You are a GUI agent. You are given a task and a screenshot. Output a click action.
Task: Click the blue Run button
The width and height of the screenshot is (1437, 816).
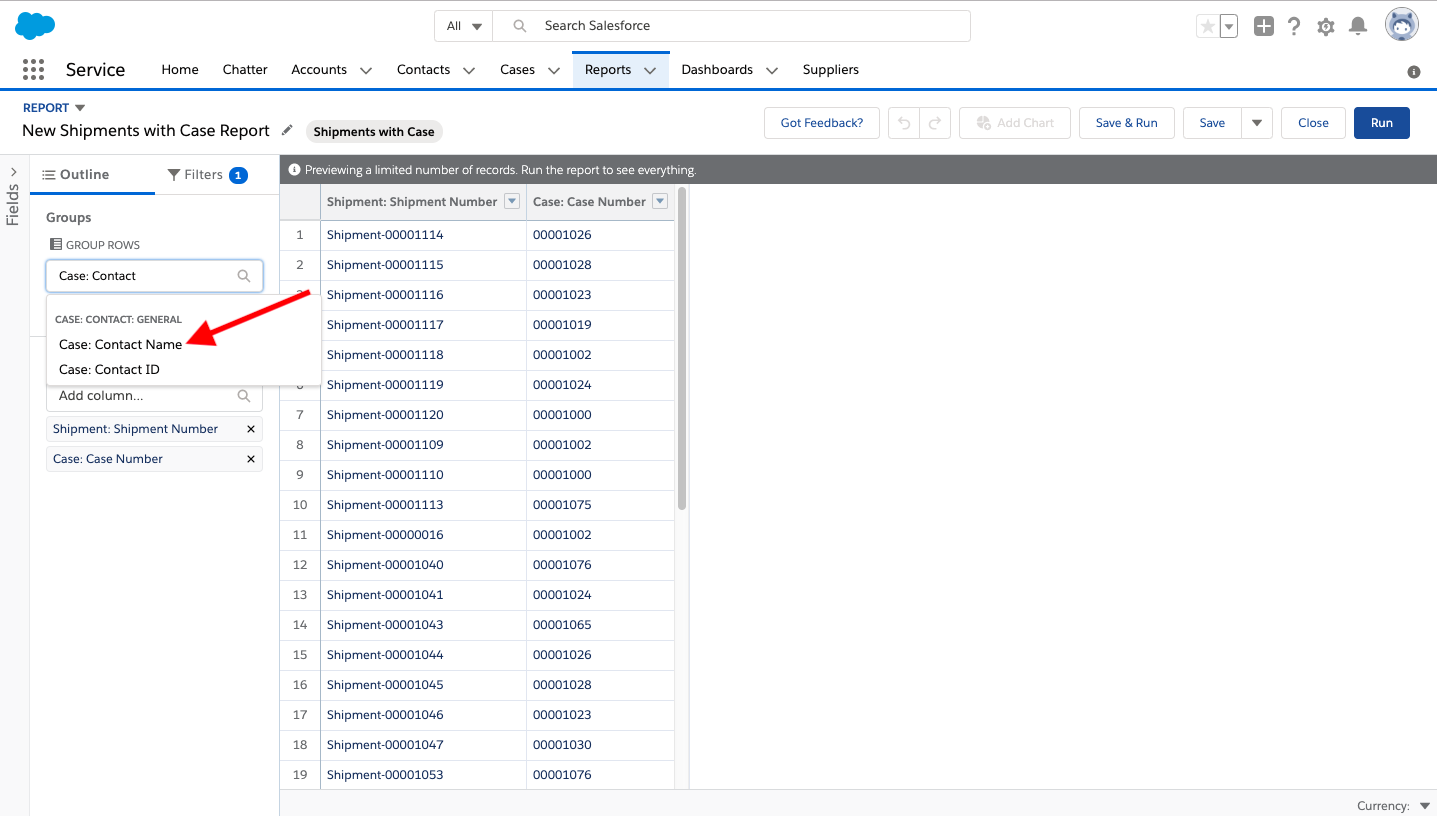click(x=1382, y=123)
